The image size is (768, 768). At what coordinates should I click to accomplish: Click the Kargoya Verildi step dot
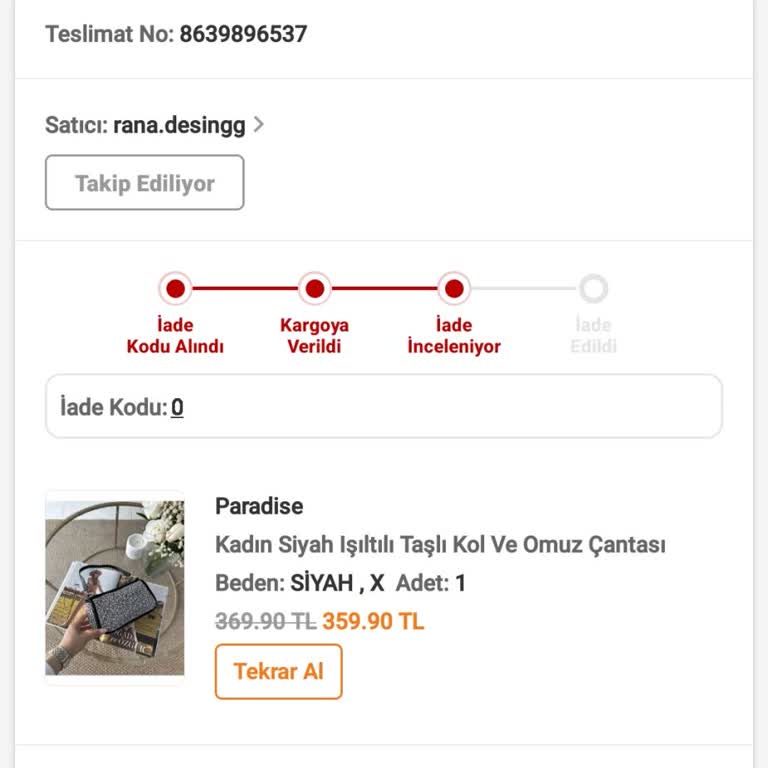[315, 289]
